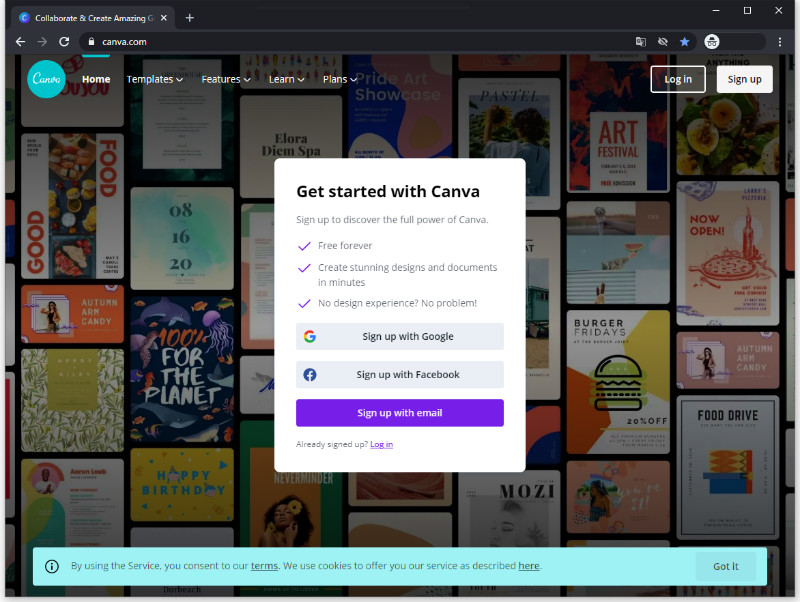Image resolution: width=800 pixels, height=602 pixels.
Task: Click the site lock icon beside canva.com
Action: tap(91, 42)
